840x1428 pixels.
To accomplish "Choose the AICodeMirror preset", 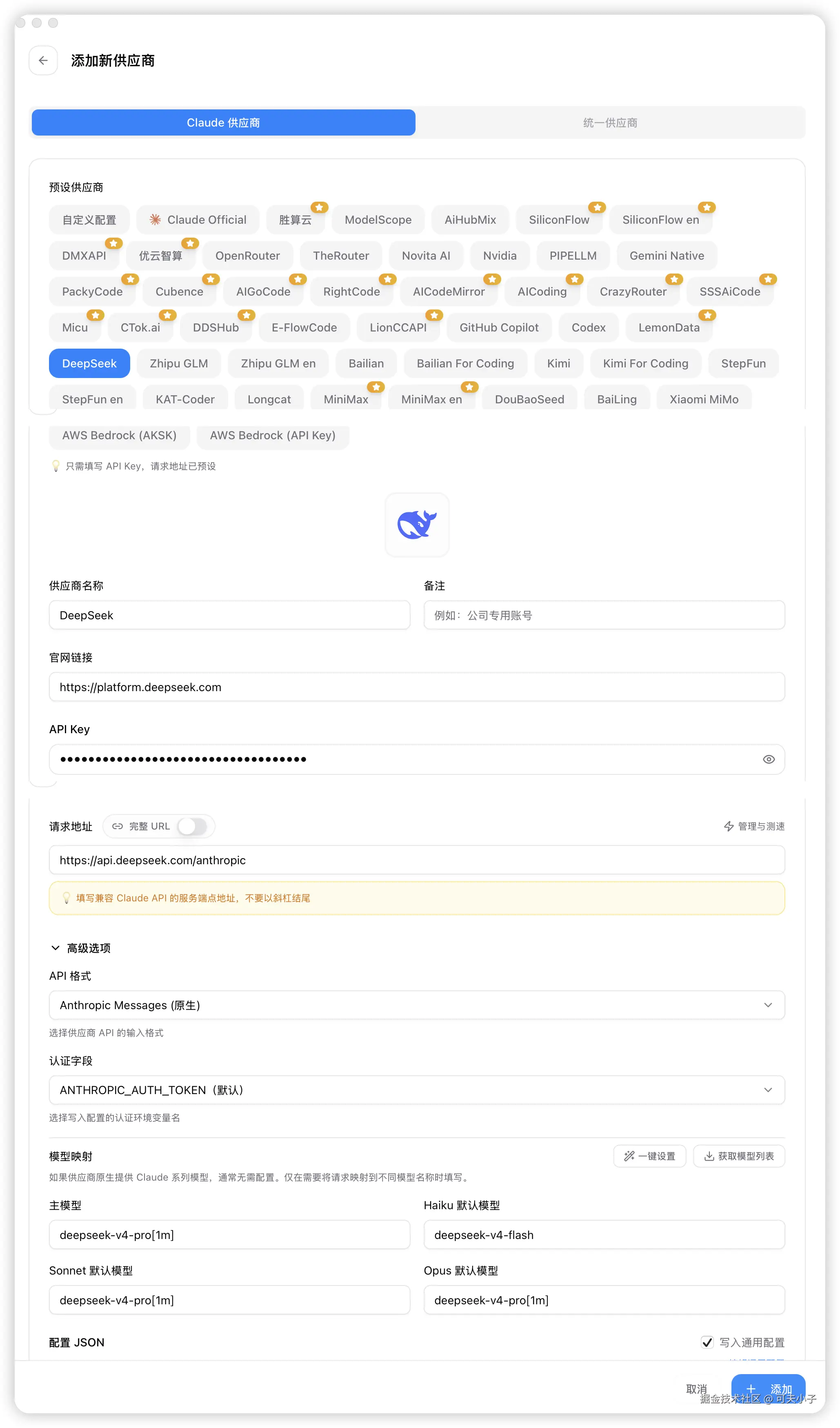I will (449, 292).
